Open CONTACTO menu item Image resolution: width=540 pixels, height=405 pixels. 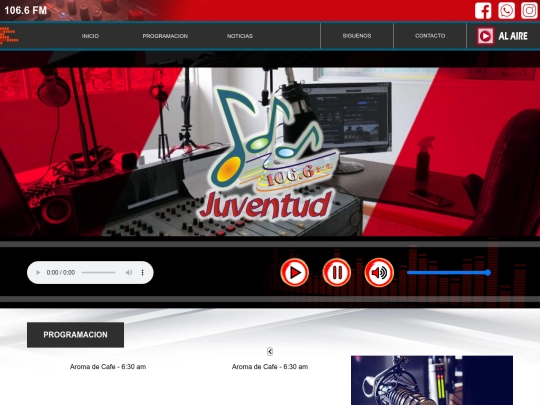click(x=430, y=36)
